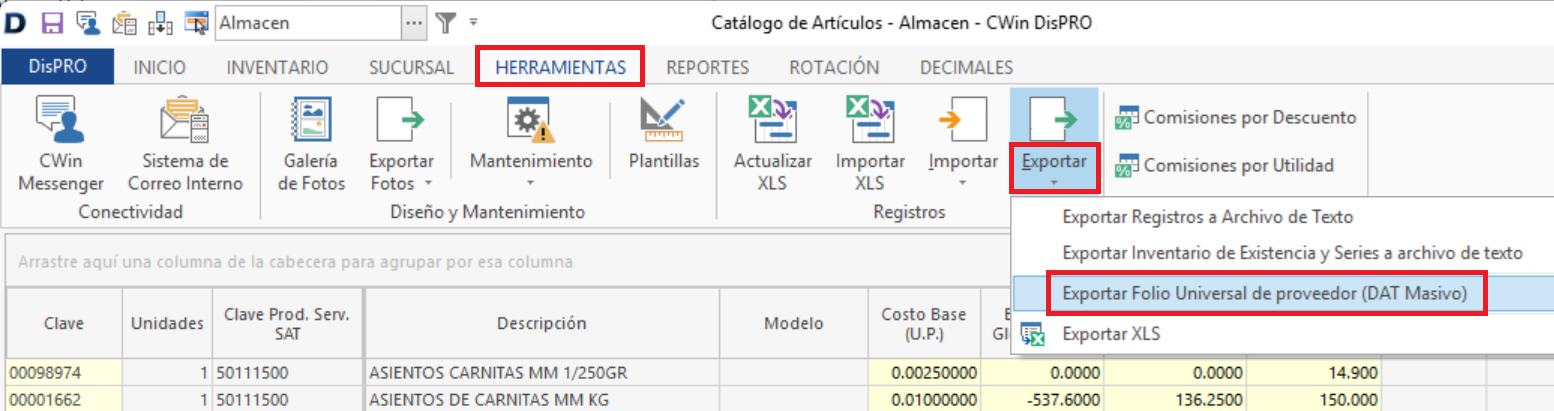Open Comisiones por Utilidad

1224,165
